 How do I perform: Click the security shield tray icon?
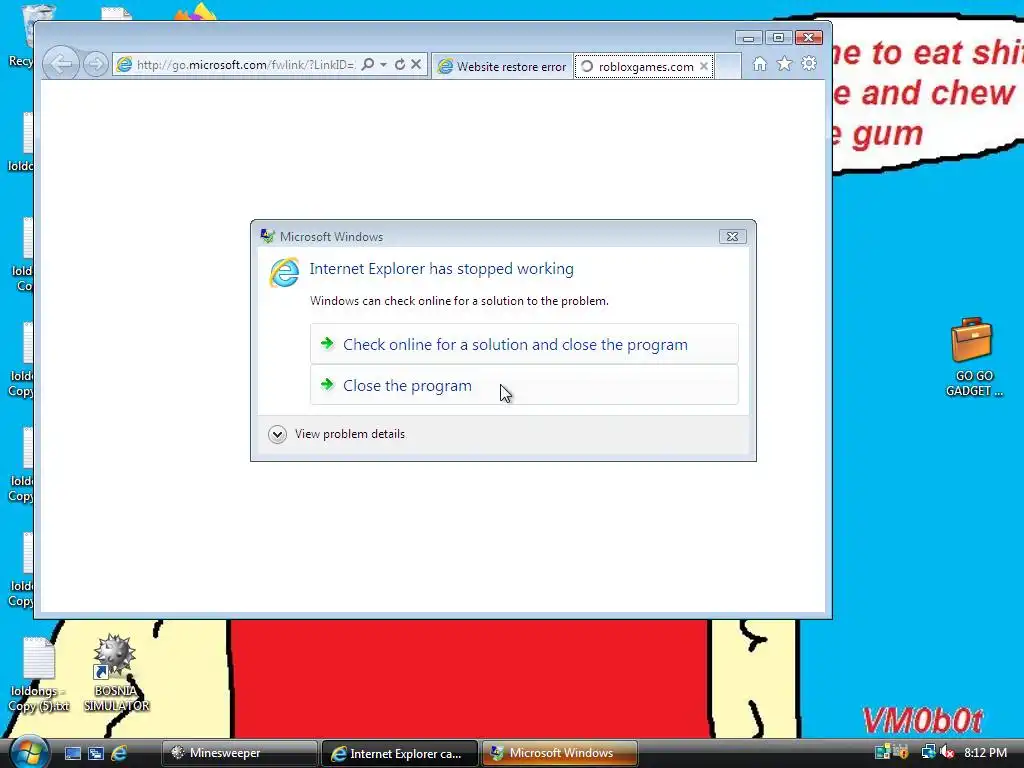tap(902, 752)
